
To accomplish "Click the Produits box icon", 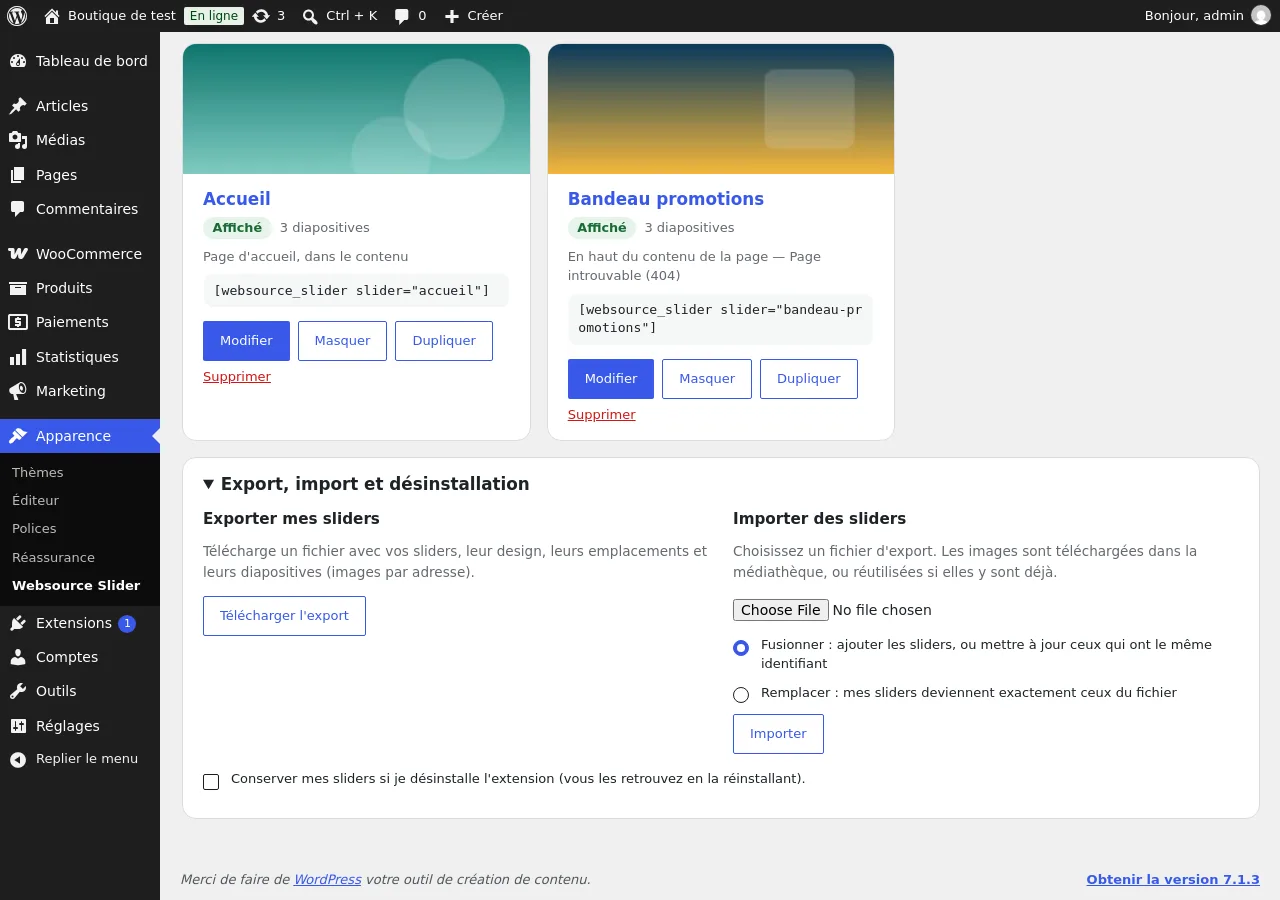I will pyautogui.click(x=18, y=288).
